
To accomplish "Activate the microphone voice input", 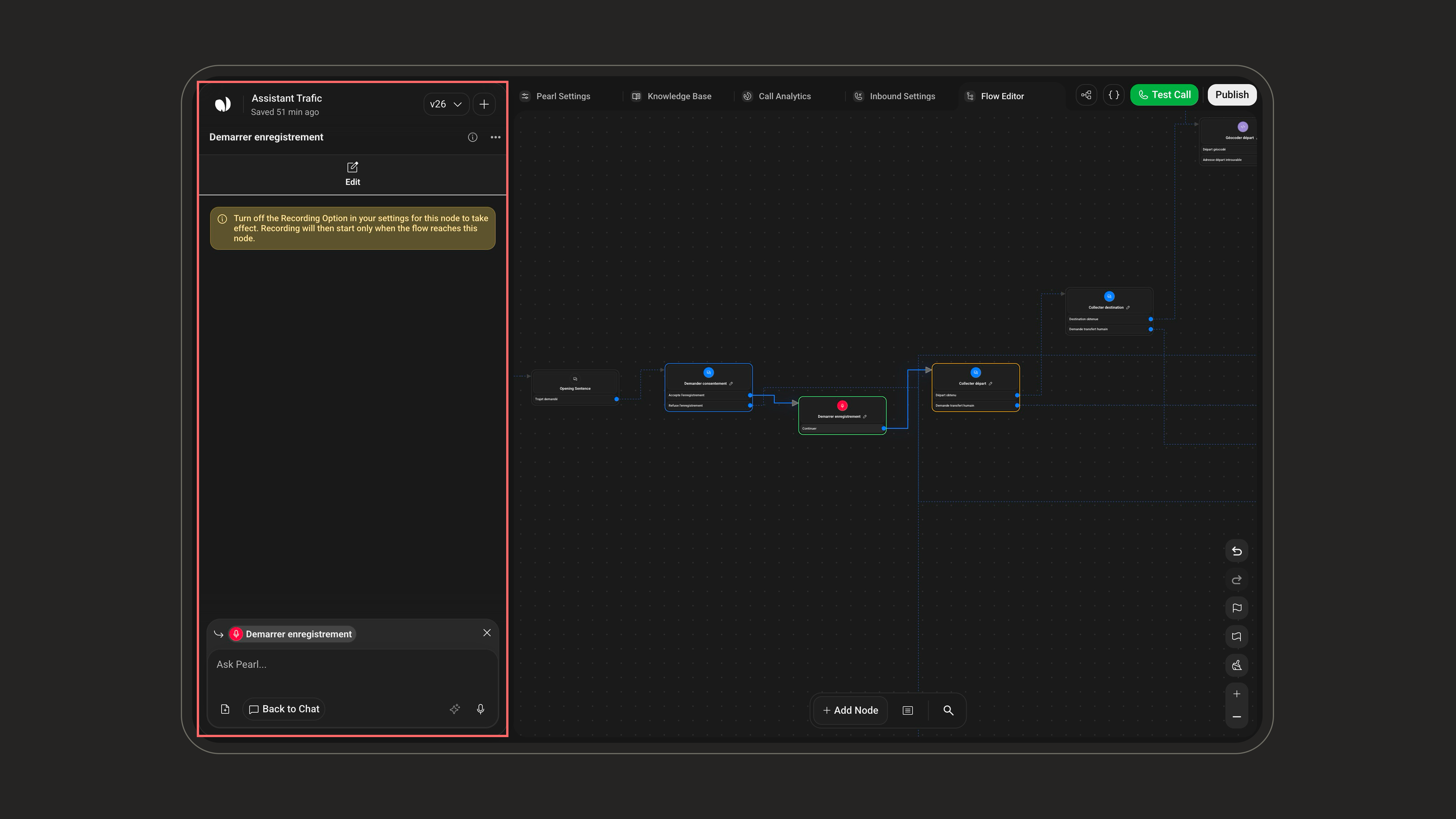I will pyautogui.click(x=480, y=709).
